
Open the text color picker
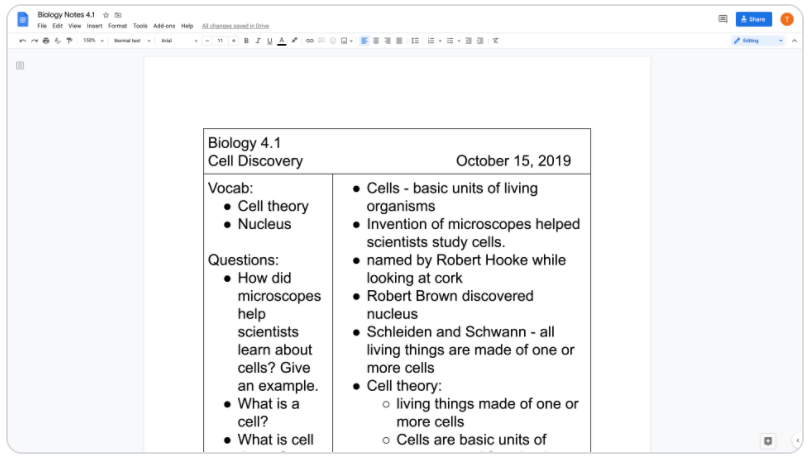click(281, 41)
